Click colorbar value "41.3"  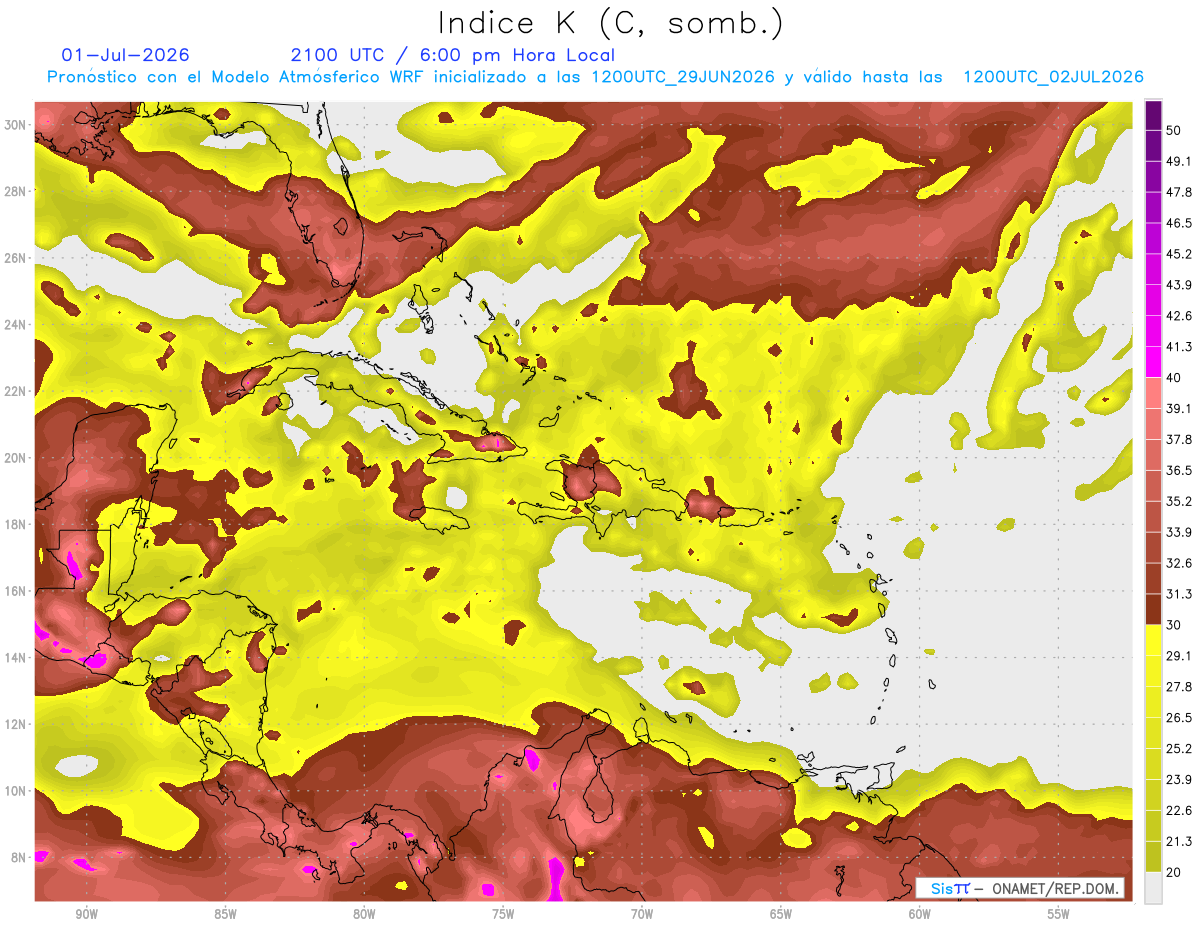1179,347
